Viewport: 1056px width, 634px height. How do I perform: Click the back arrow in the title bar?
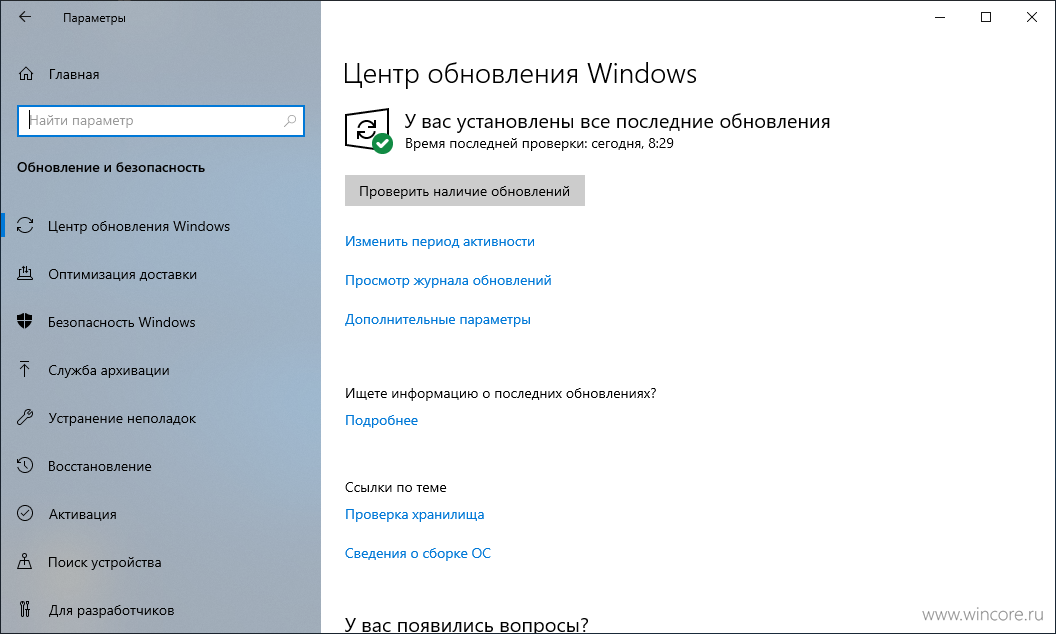tap(25, 18)
